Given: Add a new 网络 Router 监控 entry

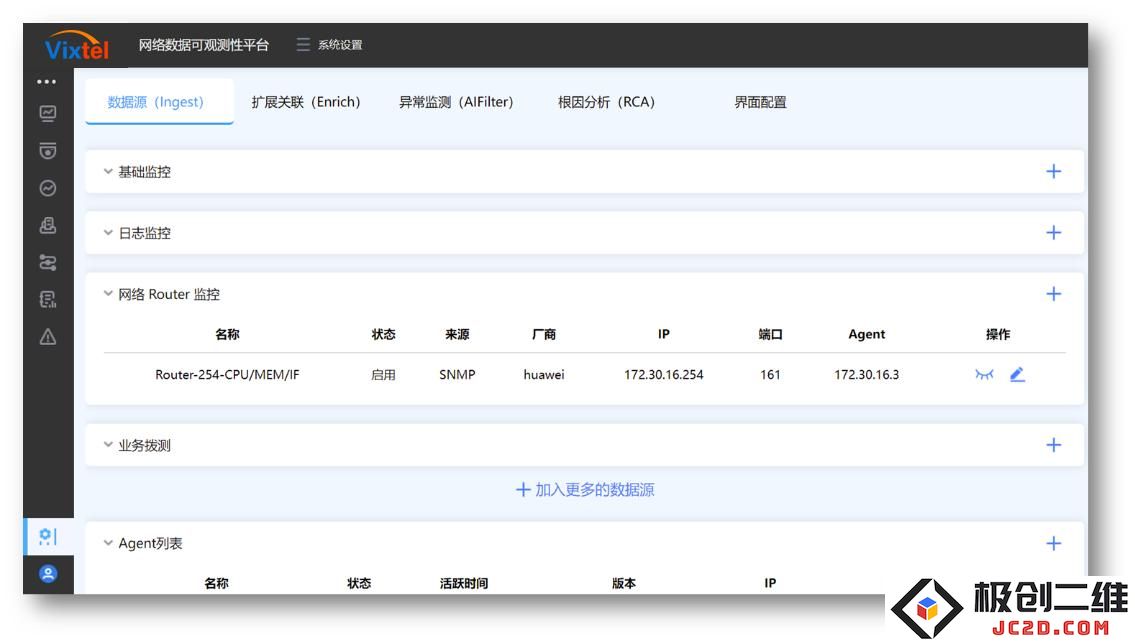Looking at the screenshot, I should pyautogui.click(x=1053, y=294).
